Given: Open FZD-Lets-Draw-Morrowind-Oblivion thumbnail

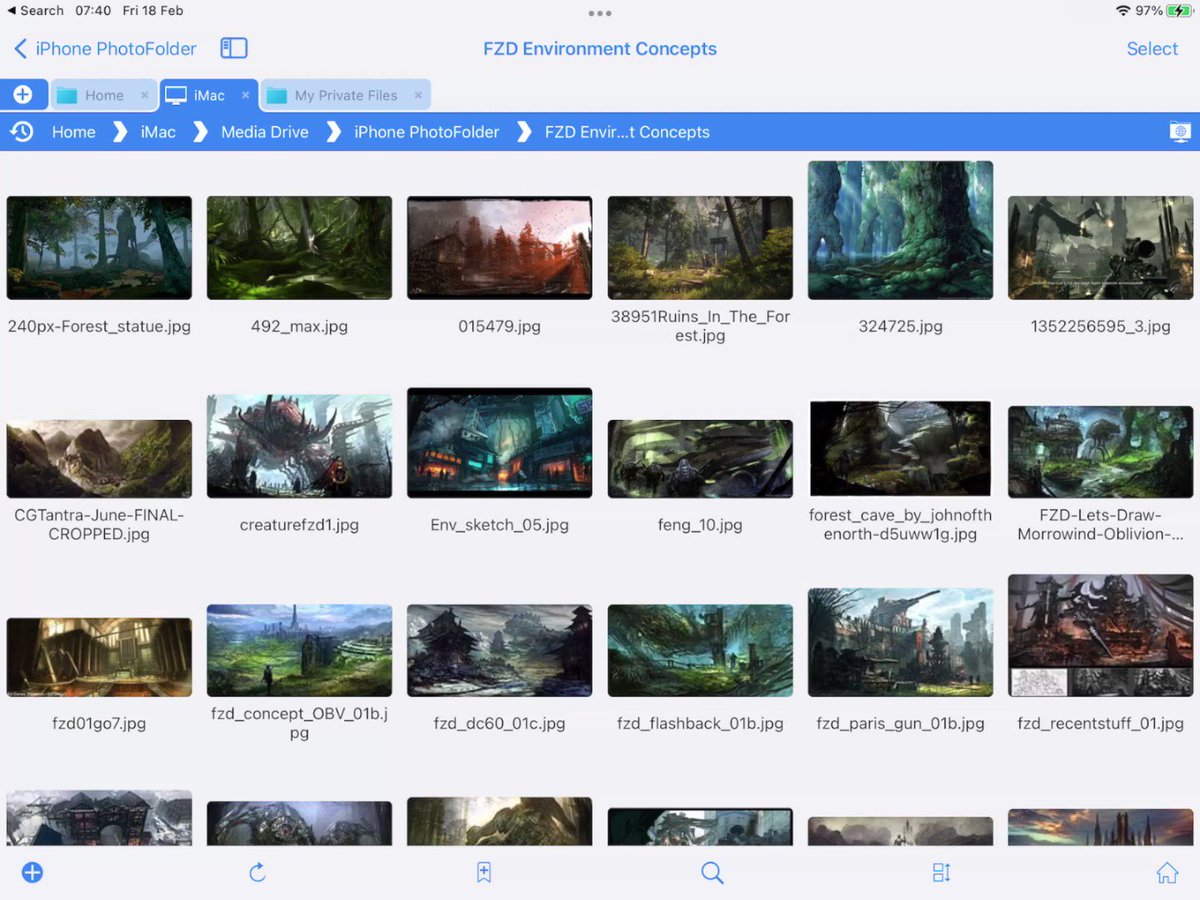Looking at the screenshot, I should 1100,452.
